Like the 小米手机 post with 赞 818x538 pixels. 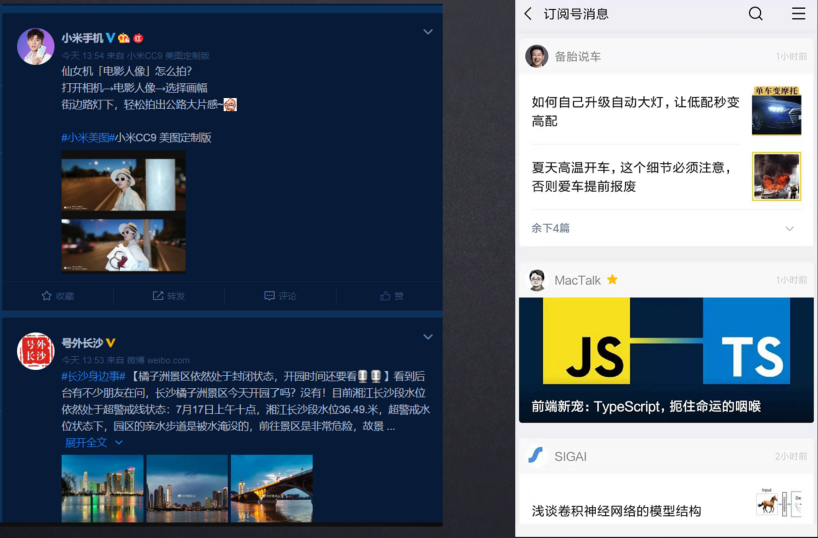tap(392, 296)
